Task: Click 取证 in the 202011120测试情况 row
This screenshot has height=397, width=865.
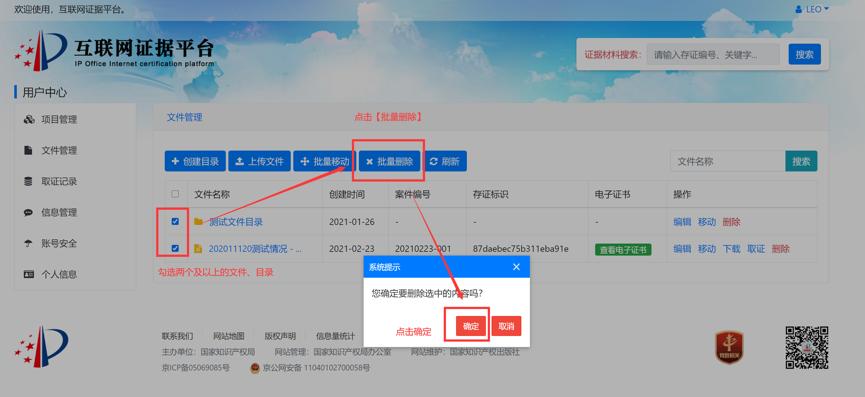Action: [756, 249]
